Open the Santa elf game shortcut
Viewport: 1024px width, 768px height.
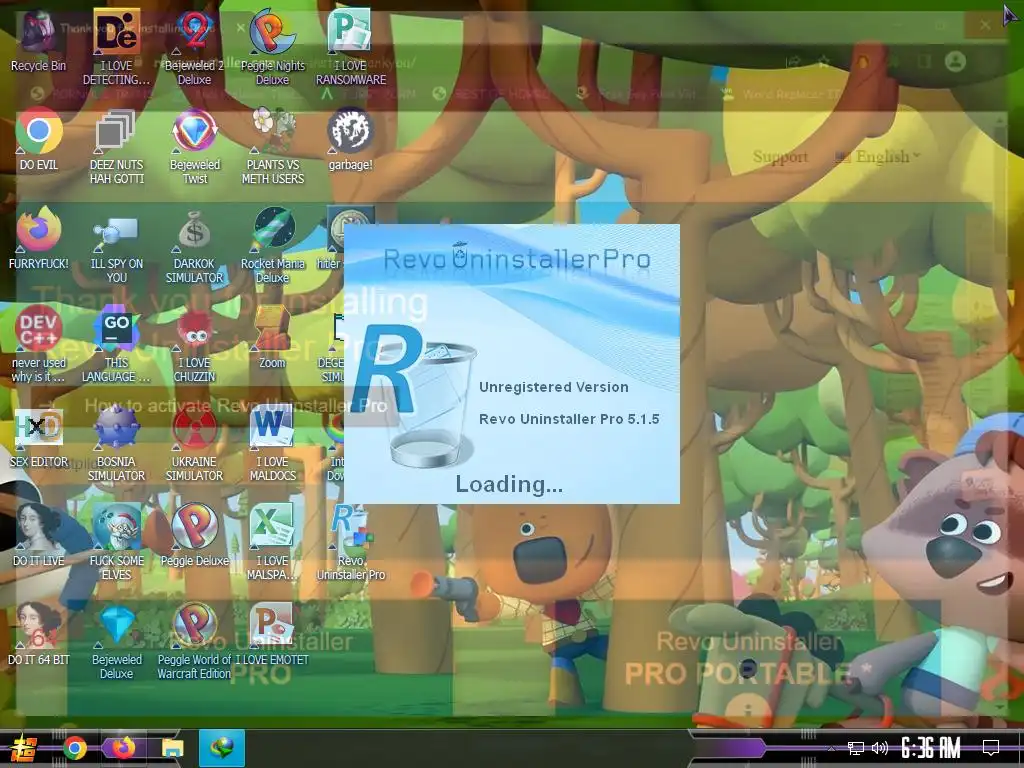coord(116,542)
